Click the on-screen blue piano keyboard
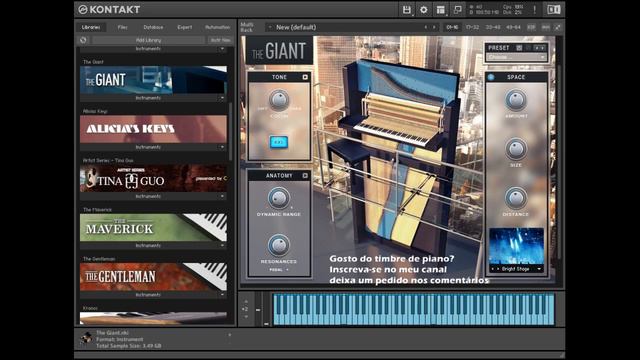Viewport: 640px width, 360px height. [414, 309]
